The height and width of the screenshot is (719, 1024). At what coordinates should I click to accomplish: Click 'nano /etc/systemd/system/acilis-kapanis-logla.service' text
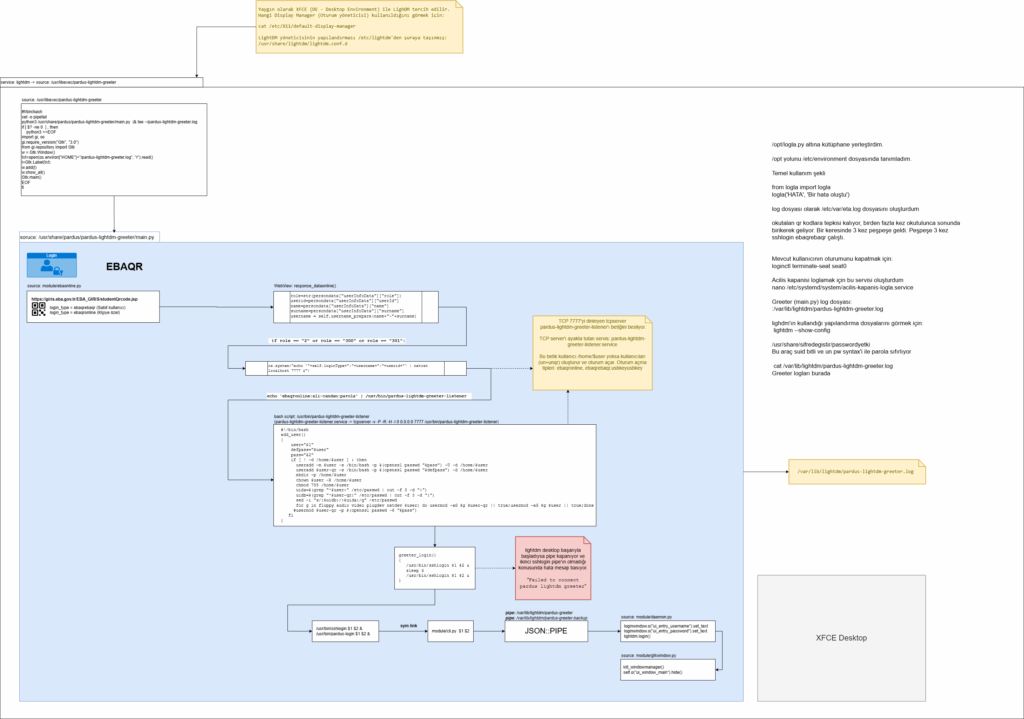pos(842,287)
